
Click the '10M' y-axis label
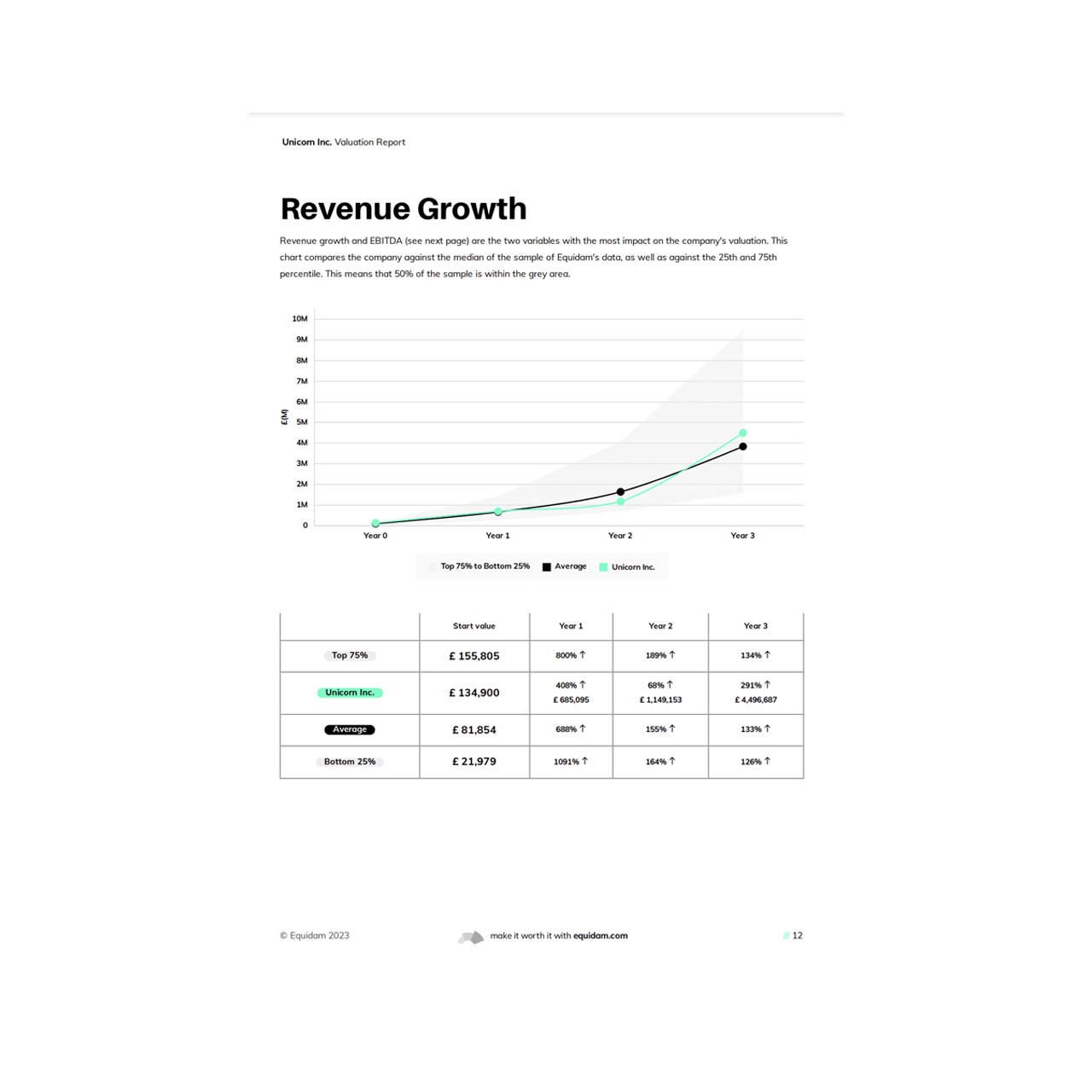tap(299, 319)
